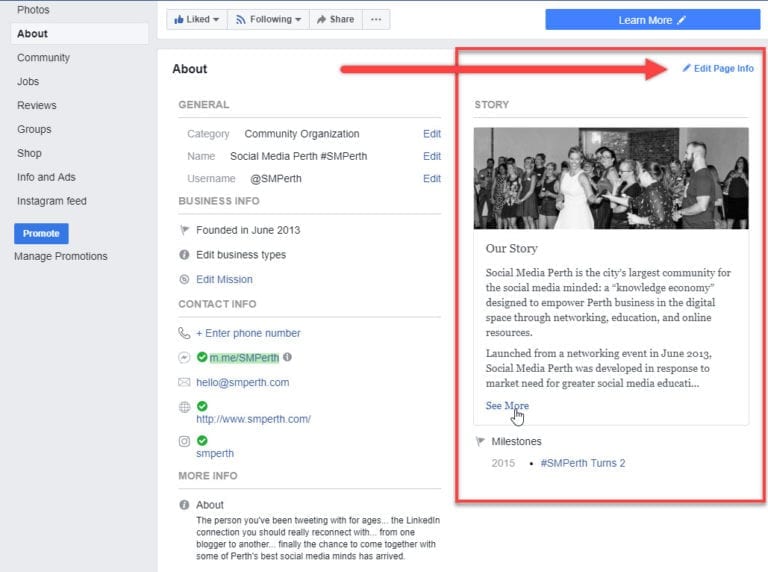Click the hello@smperth.com email link

pos(242,382)
